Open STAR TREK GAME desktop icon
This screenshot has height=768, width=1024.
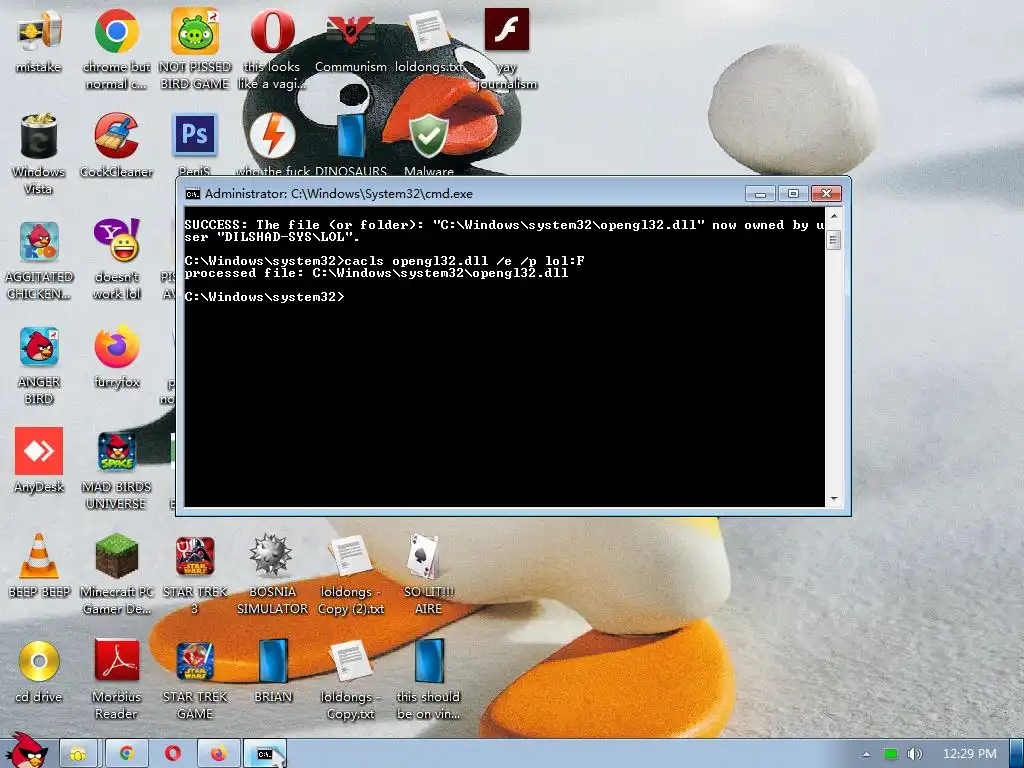pos(195,661)
